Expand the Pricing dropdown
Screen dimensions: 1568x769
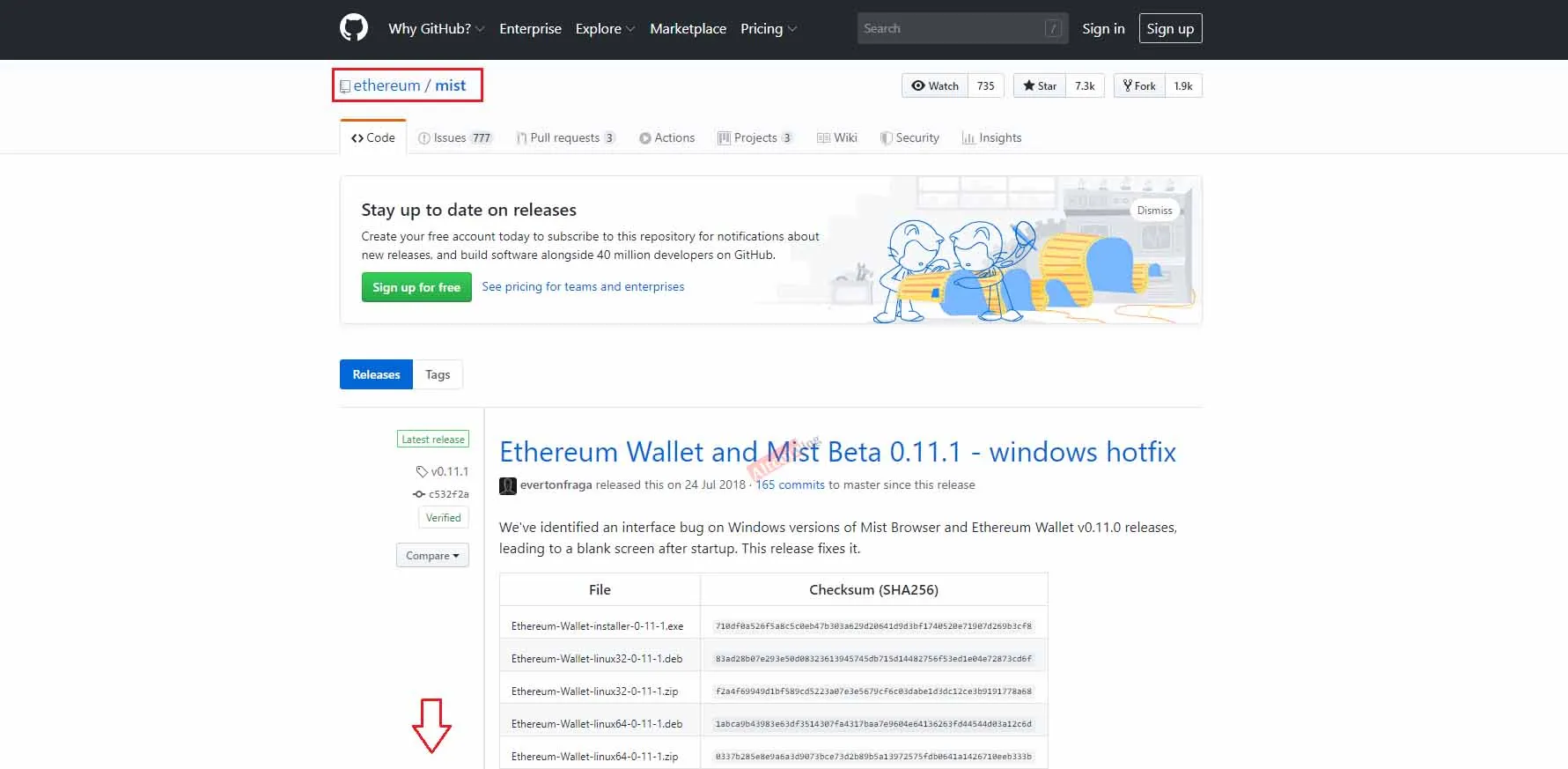click(x=768, y=28)
